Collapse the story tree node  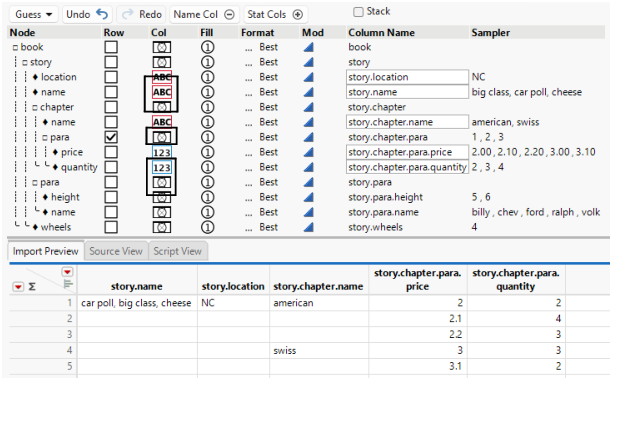click(x=25, y=63)
